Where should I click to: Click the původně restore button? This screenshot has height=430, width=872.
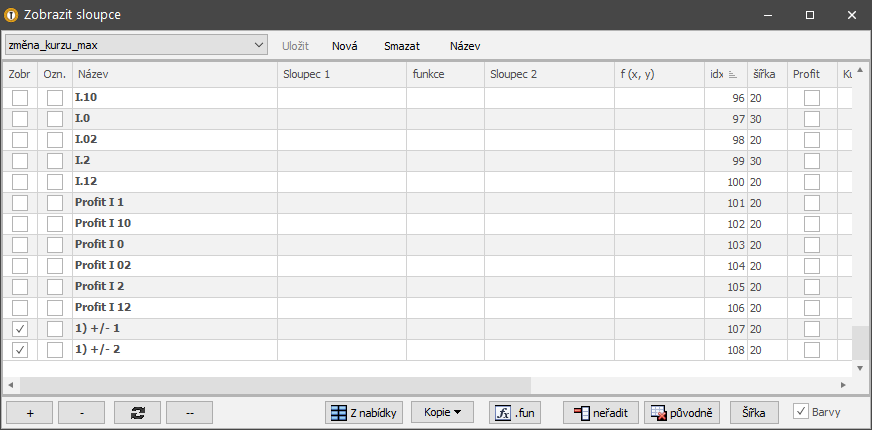coord(683,412)
